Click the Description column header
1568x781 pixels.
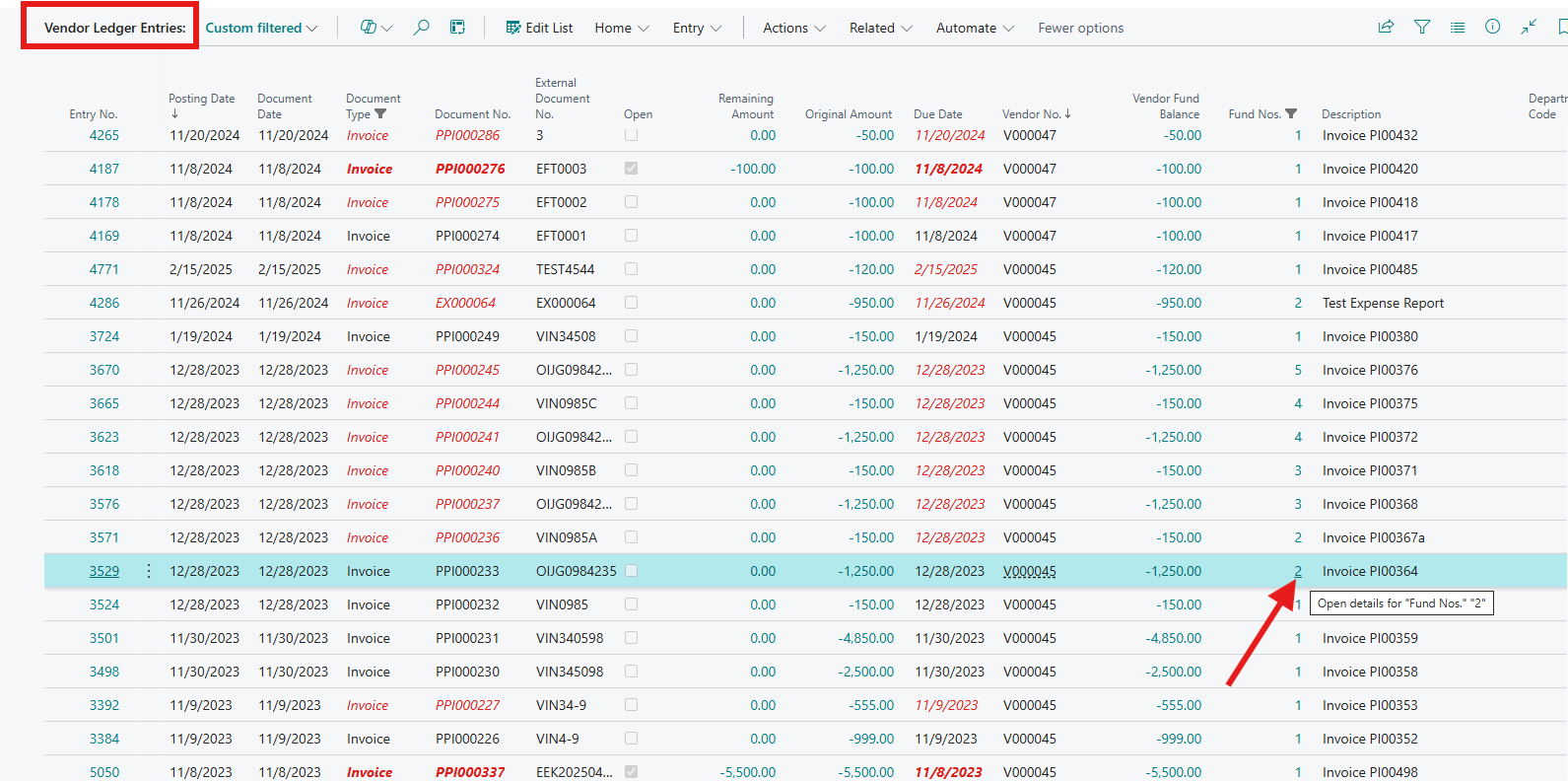[1351, 114]
